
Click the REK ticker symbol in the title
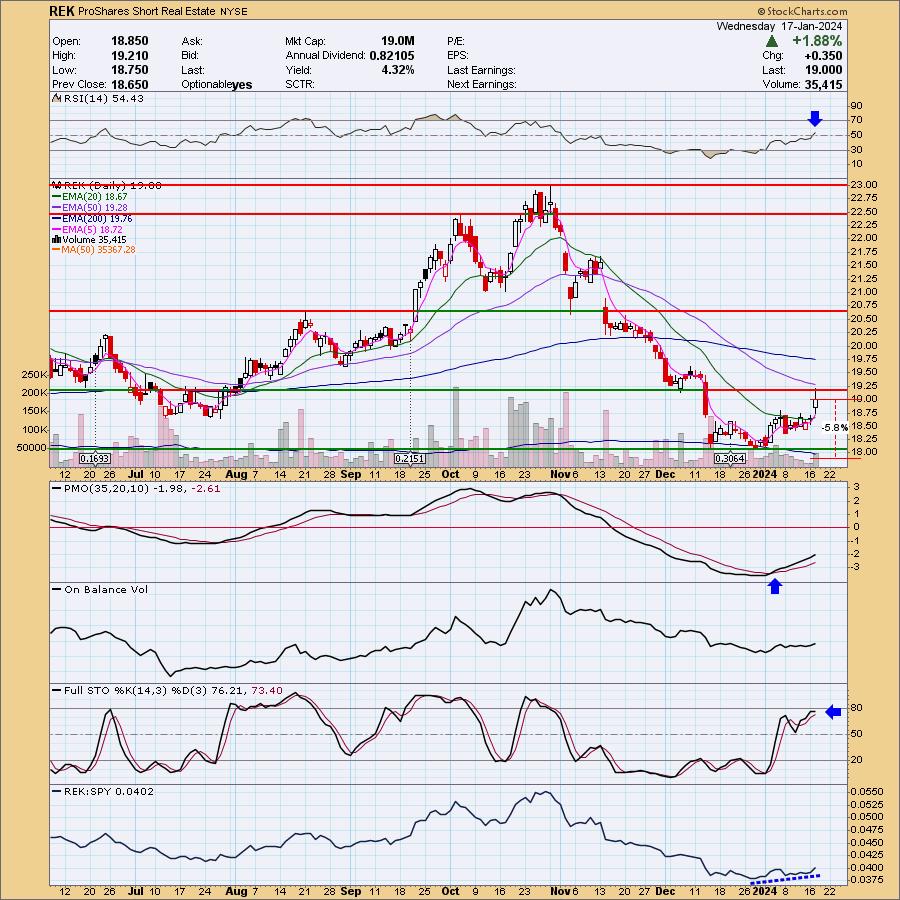61,11
